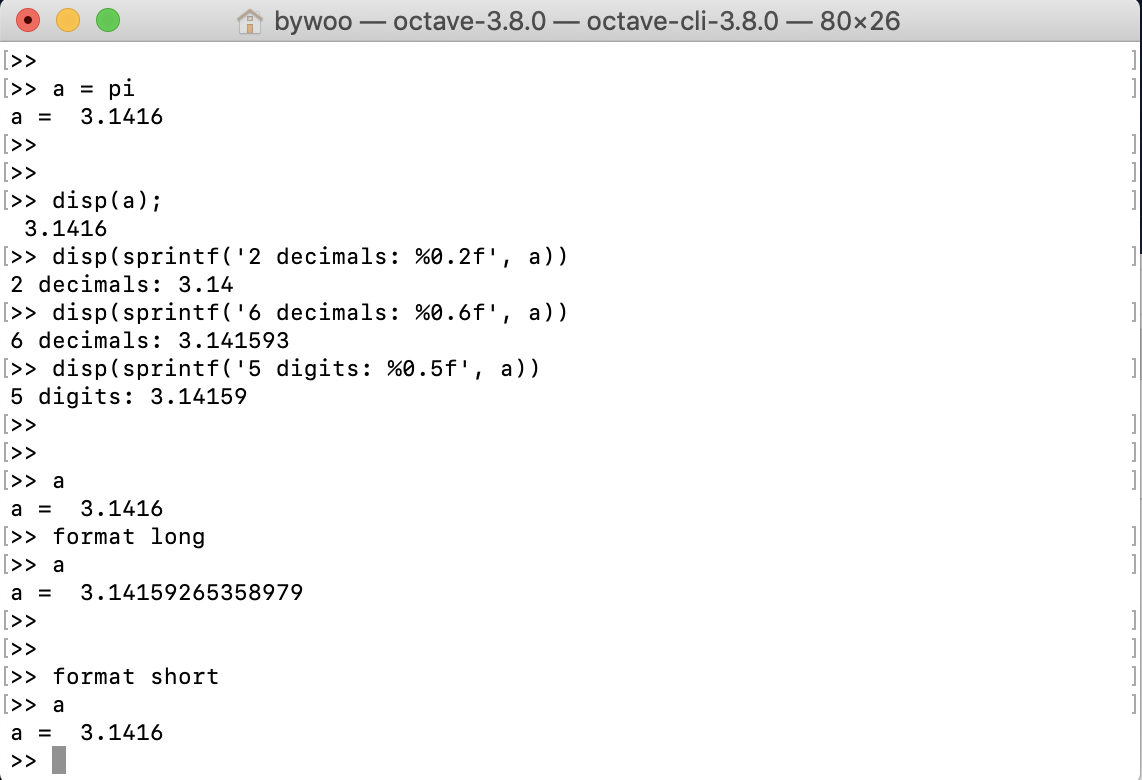This screenshot has height=780, width=1142.
Task: Click the 'format long' command line
Action: coord(129,537)
